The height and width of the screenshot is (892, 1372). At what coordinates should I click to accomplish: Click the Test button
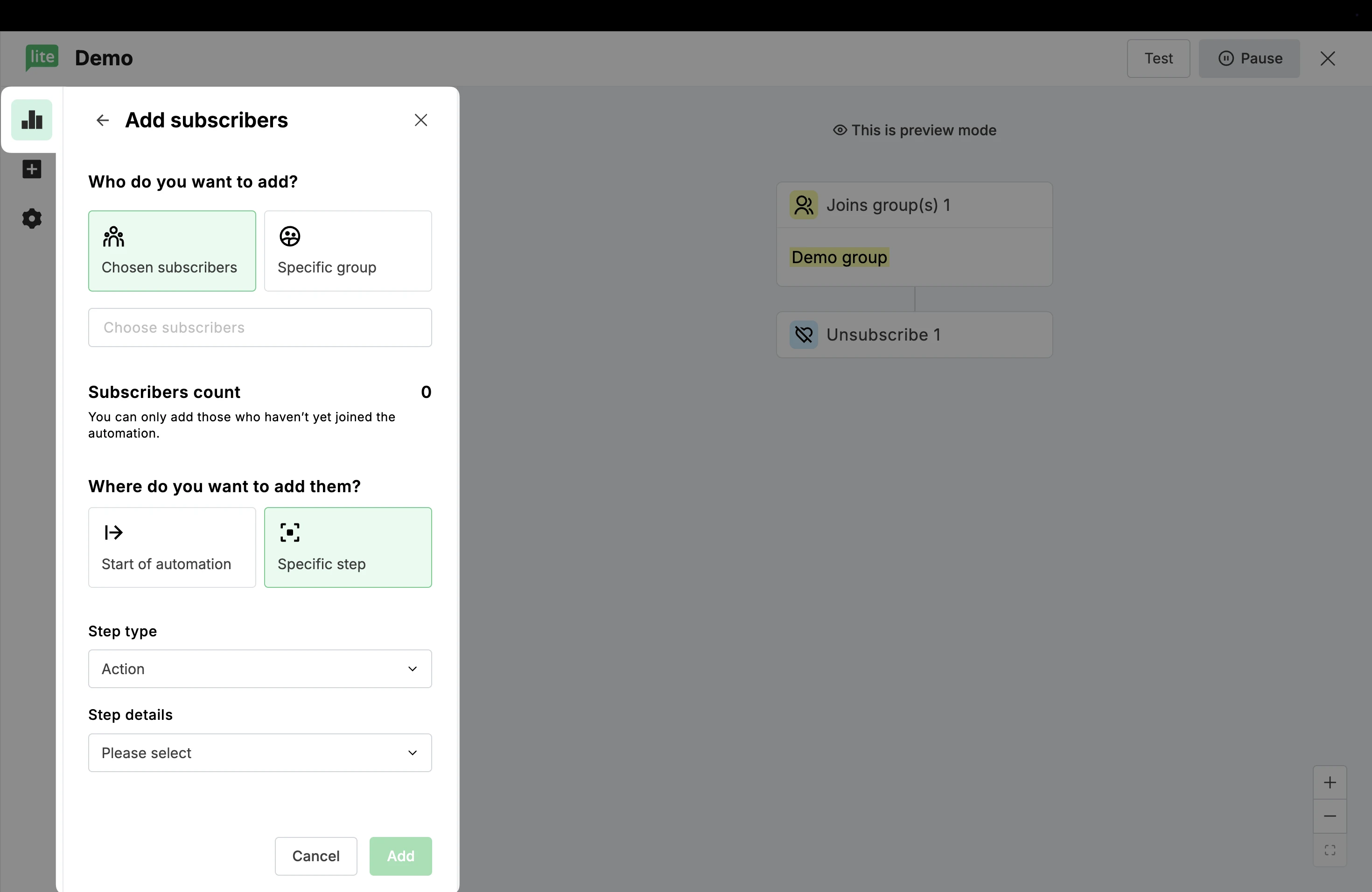click(x=1158, y=58)
